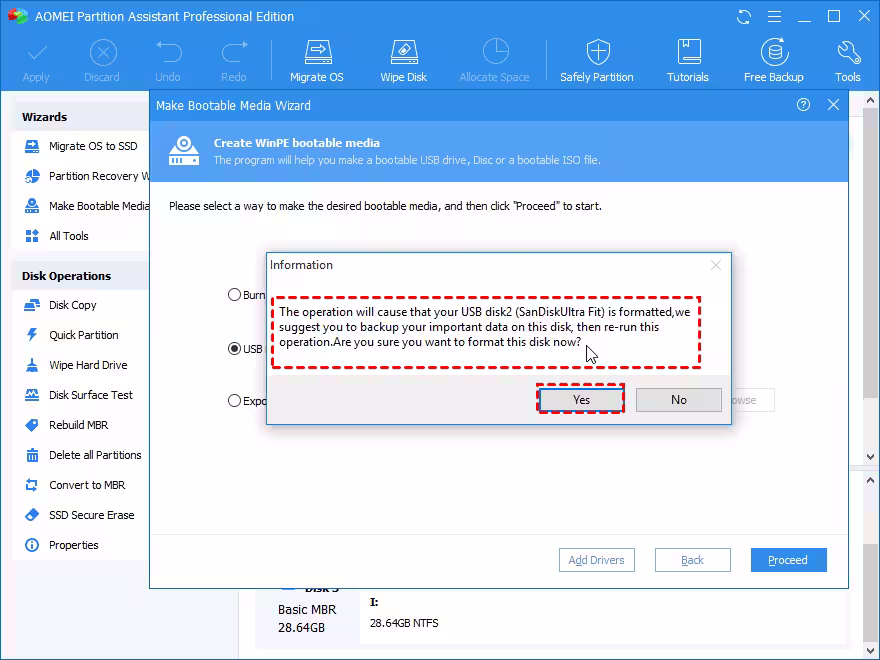
Task: Click the Allocate Space toolbar icon
Action: tap(496, 53)
